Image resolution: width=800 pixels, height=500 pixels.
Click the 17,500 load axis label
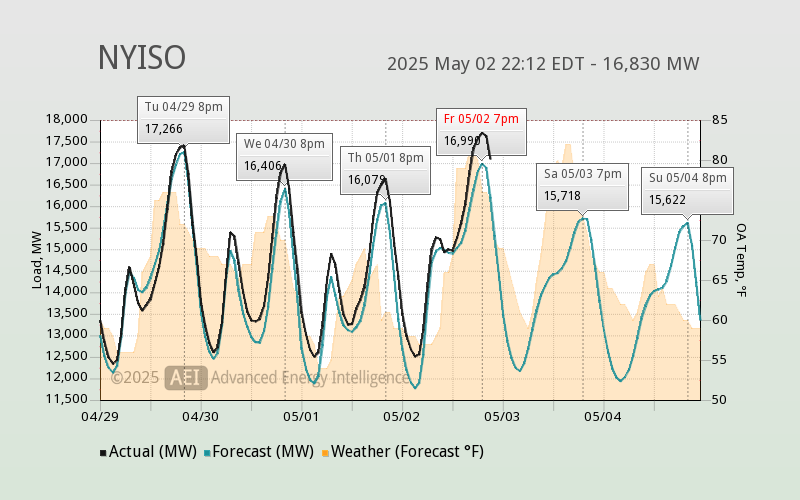67,141
